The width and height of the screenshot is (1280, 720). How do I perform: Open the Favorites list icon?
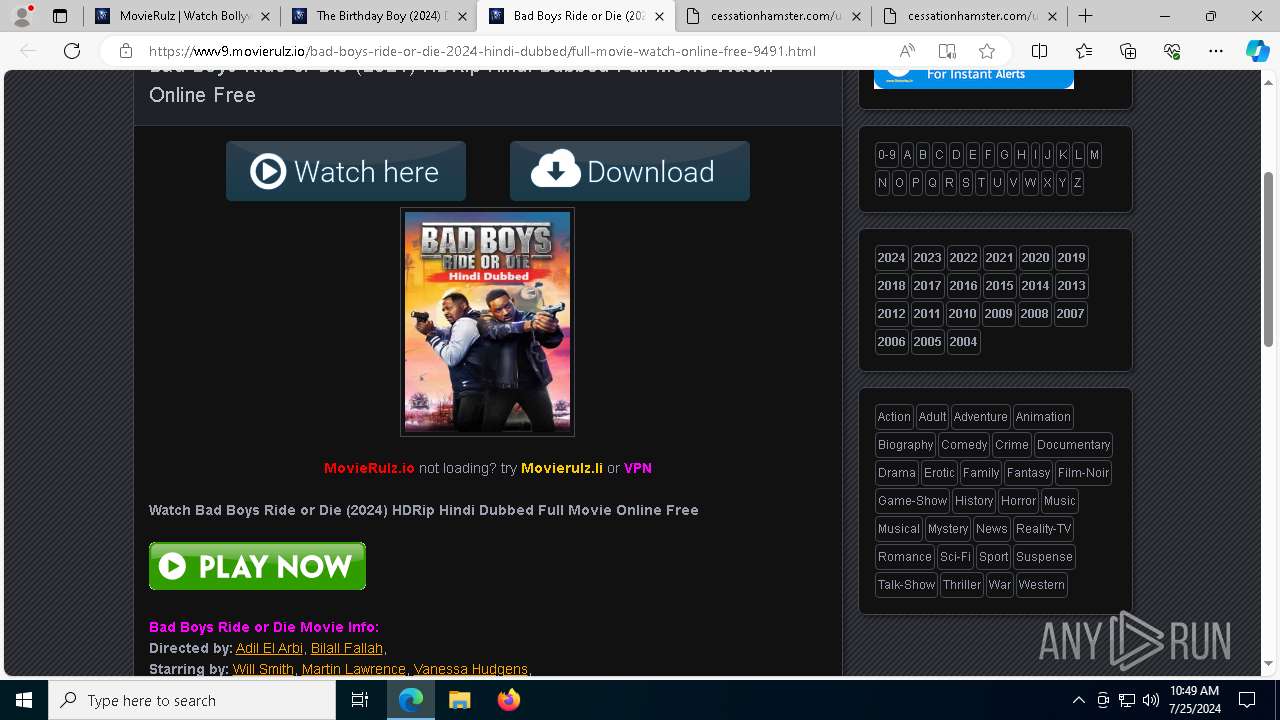tap(1084, 51)
